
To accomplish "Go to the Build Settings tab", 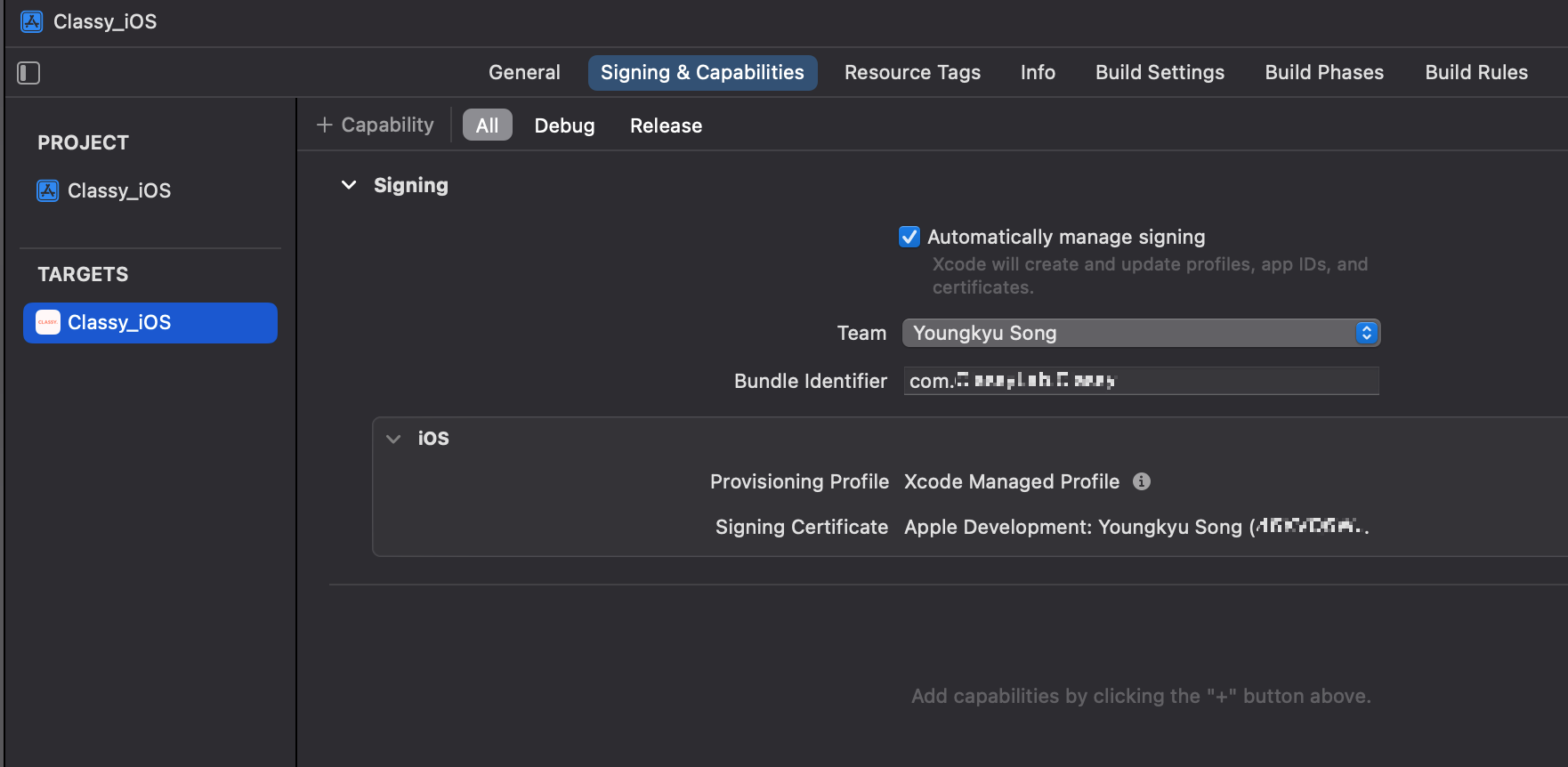I will [x=1160, y=73].
